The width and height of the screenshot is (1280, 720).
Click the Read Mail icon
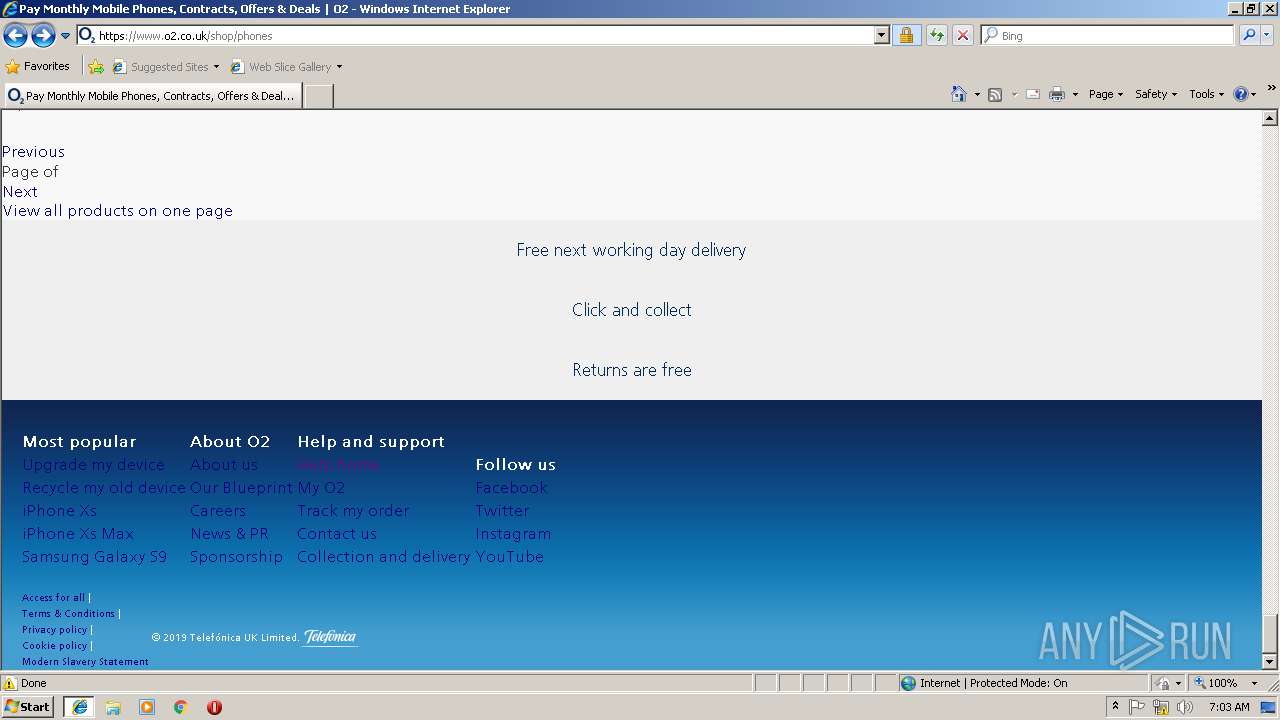pos(1033,94)
